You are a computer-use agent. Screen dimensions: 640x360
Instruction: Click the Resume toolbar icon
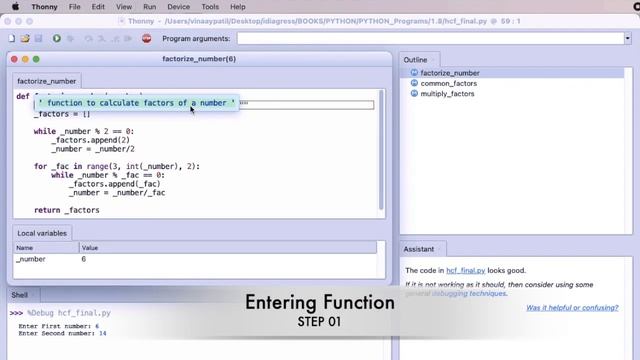point(128,38)
